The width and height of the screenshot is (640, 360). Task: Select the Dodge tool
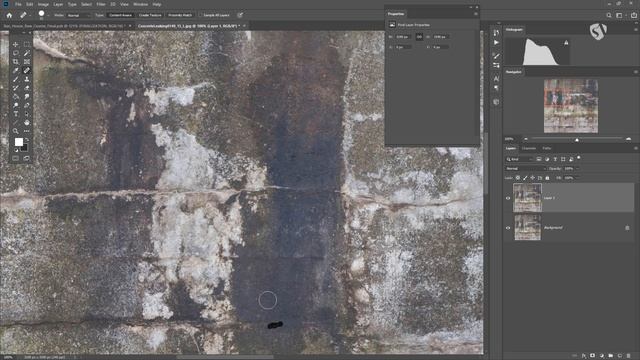(16, 105)
